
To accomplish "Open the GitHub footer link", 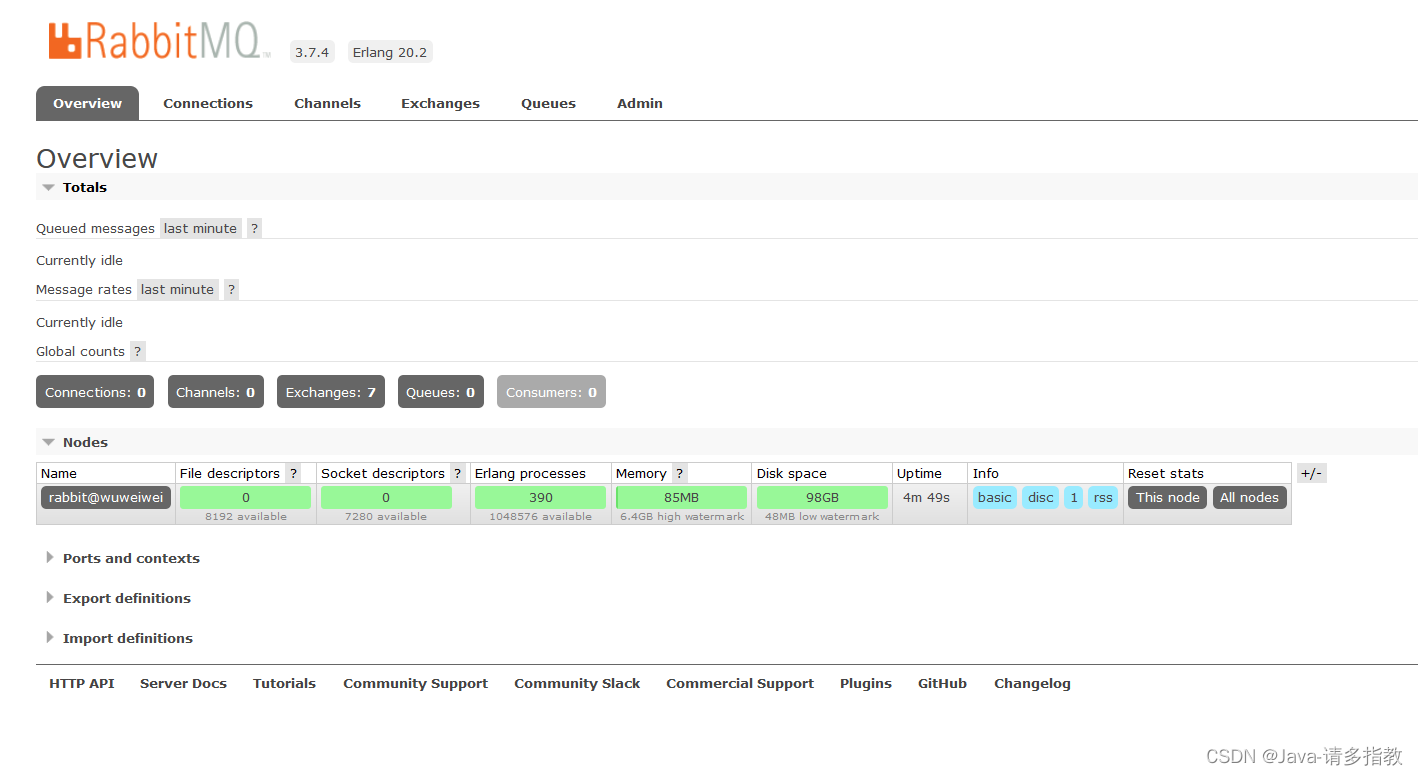I will click(942, 683).
